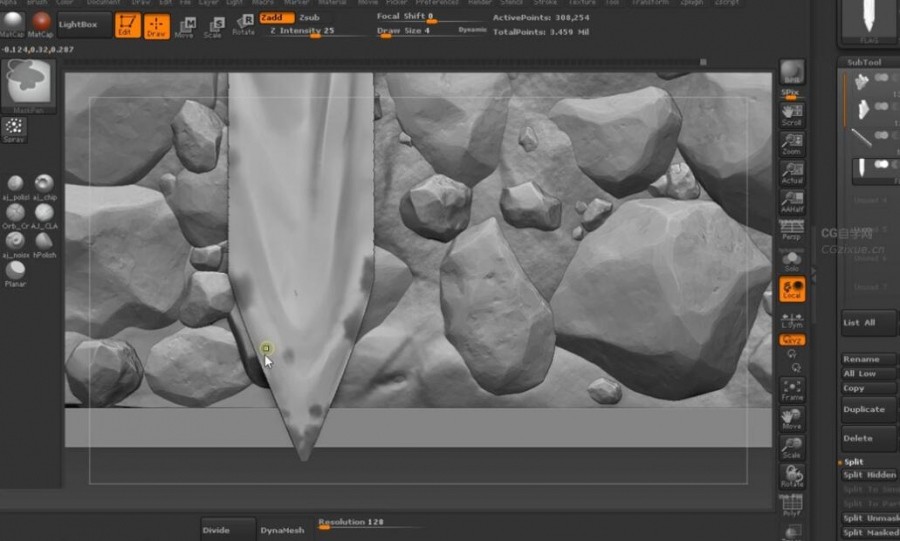
Task: Toggle Persp perspective view
Action: pos(792,229)
